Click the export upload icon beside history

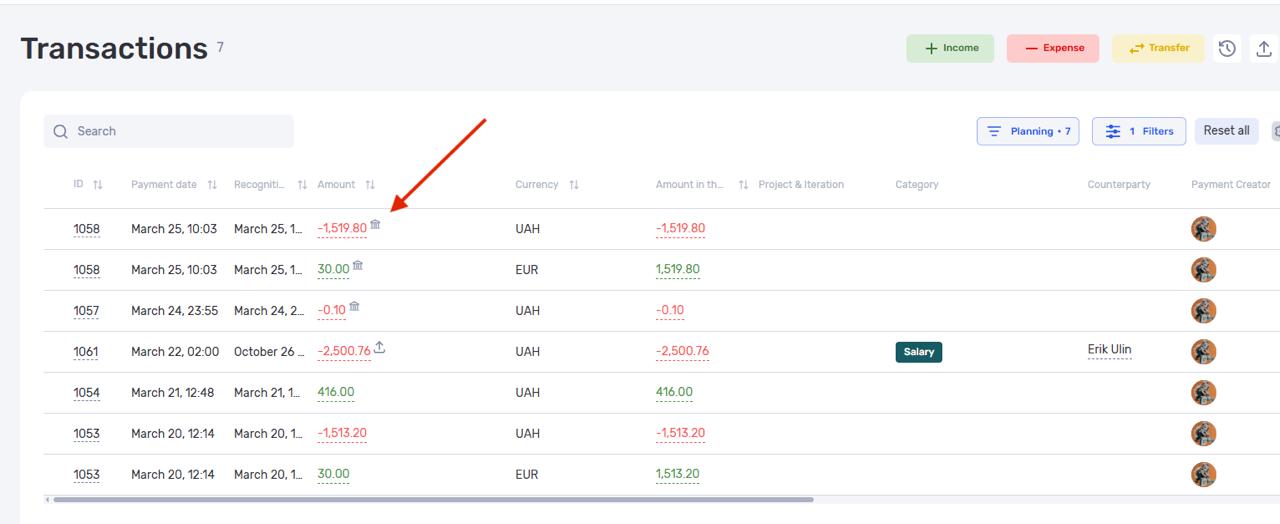1264,48
